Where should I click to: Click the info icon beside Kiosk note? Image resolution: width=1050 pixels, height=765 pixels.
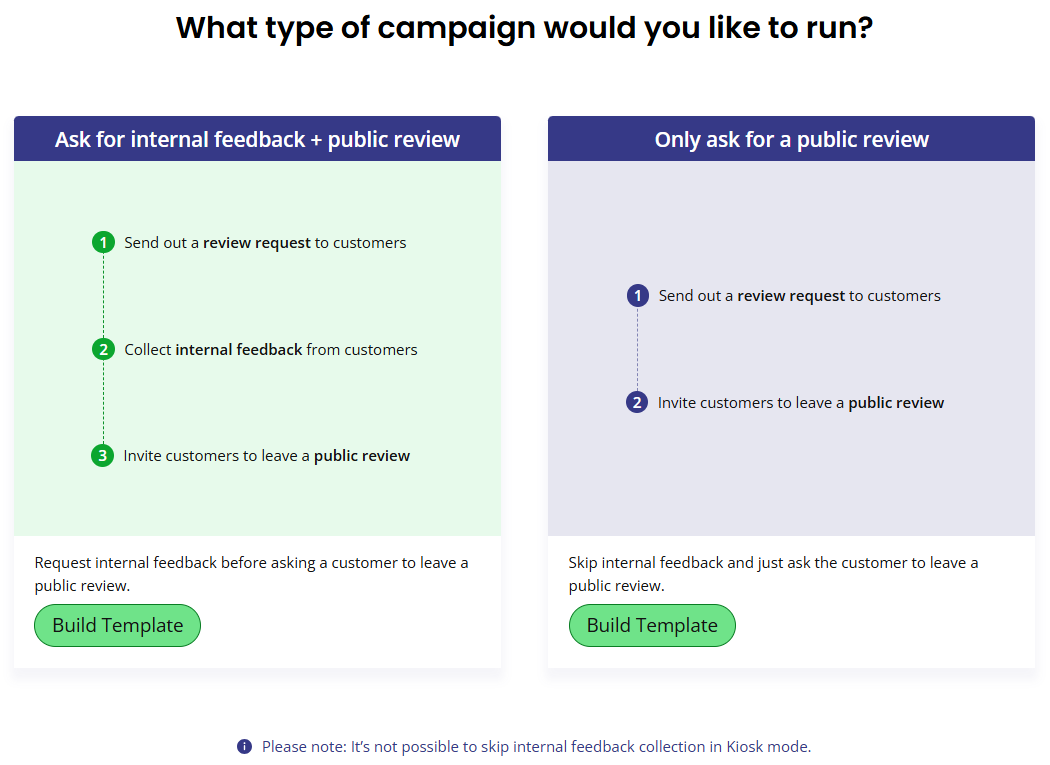point(244,746)
